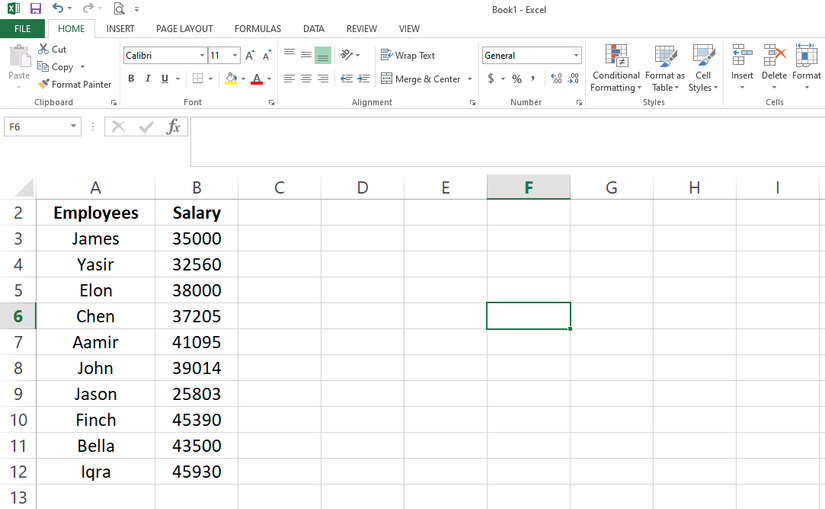Switch to the REVIEW tab
This screenshot has height=509, width=825.
361,28
